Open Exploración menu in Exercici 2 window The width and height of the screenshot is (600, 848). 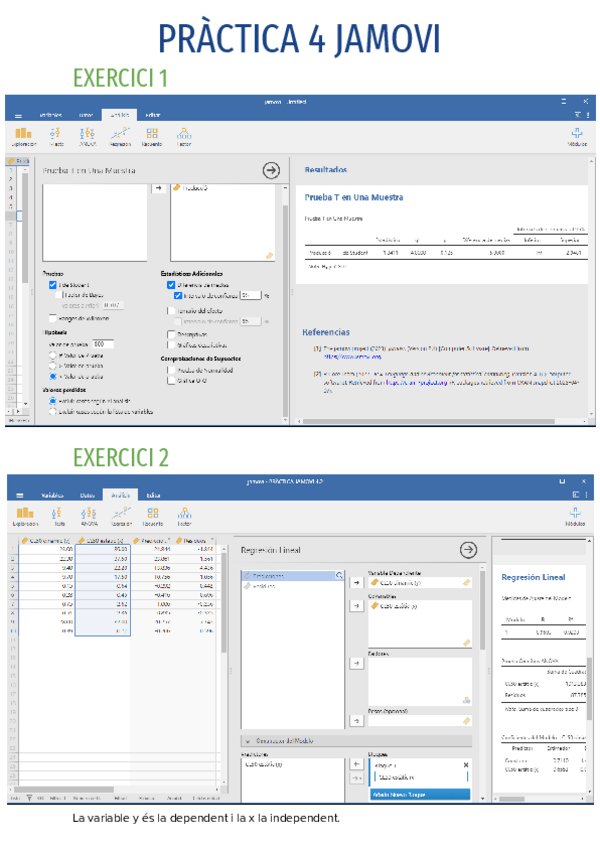(25, 516)
